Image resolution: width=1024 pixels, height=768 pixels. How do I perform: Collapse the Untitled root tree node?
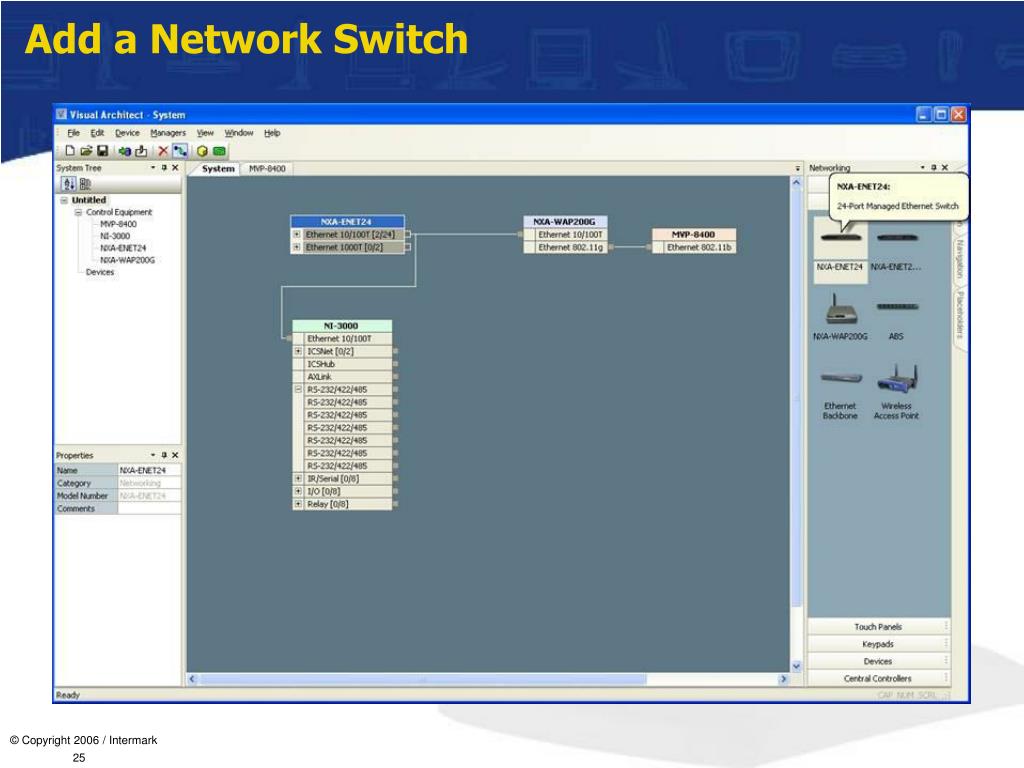[64, 200]
